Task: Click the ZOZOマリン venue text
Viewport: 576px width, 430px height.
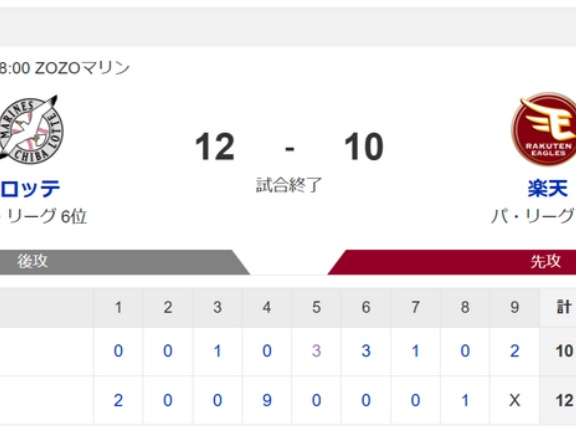Action: (82, 68)
